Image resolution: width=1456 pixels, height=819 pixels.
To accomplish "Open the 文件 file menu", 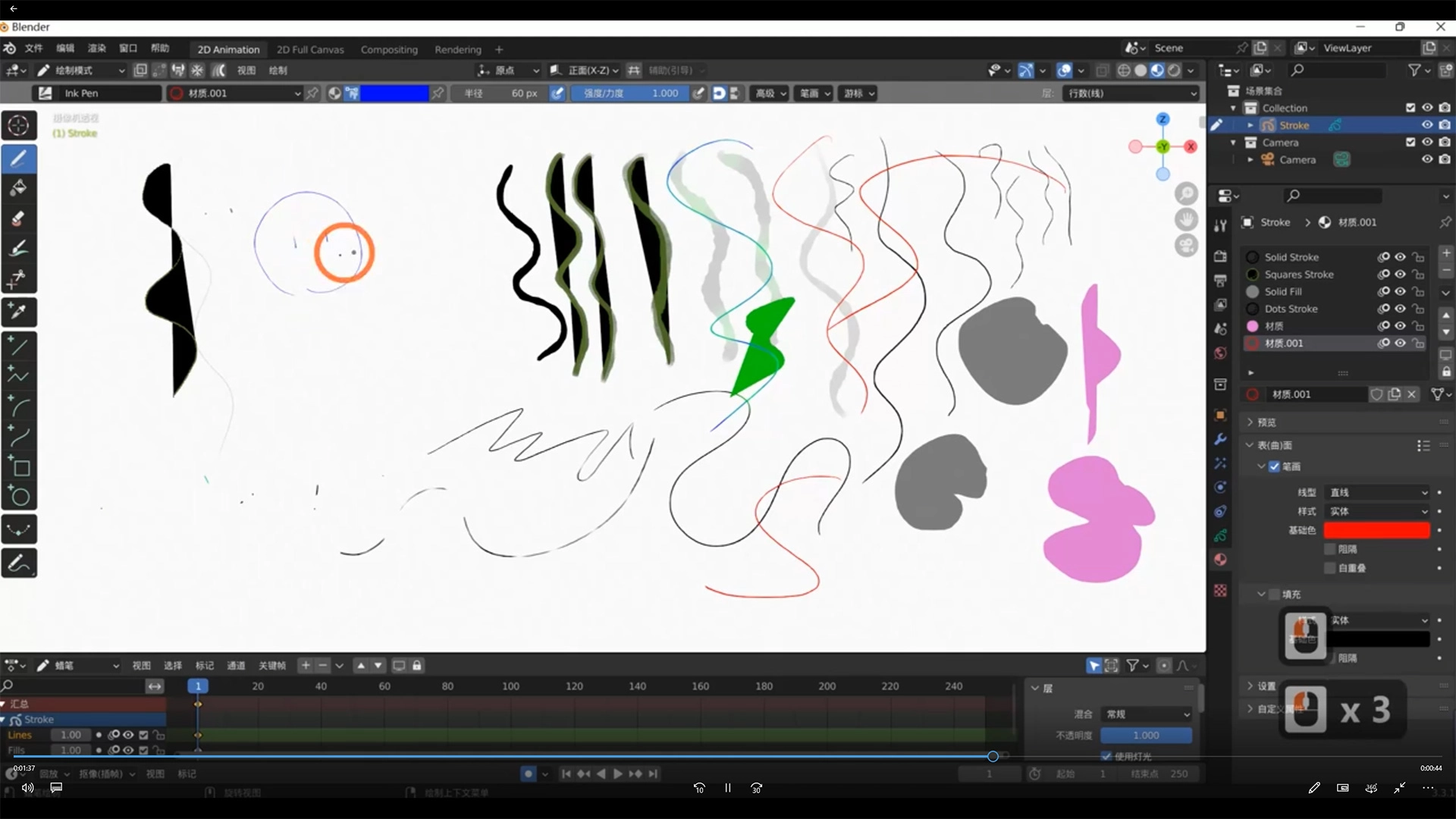I will (x=33, y=48).
